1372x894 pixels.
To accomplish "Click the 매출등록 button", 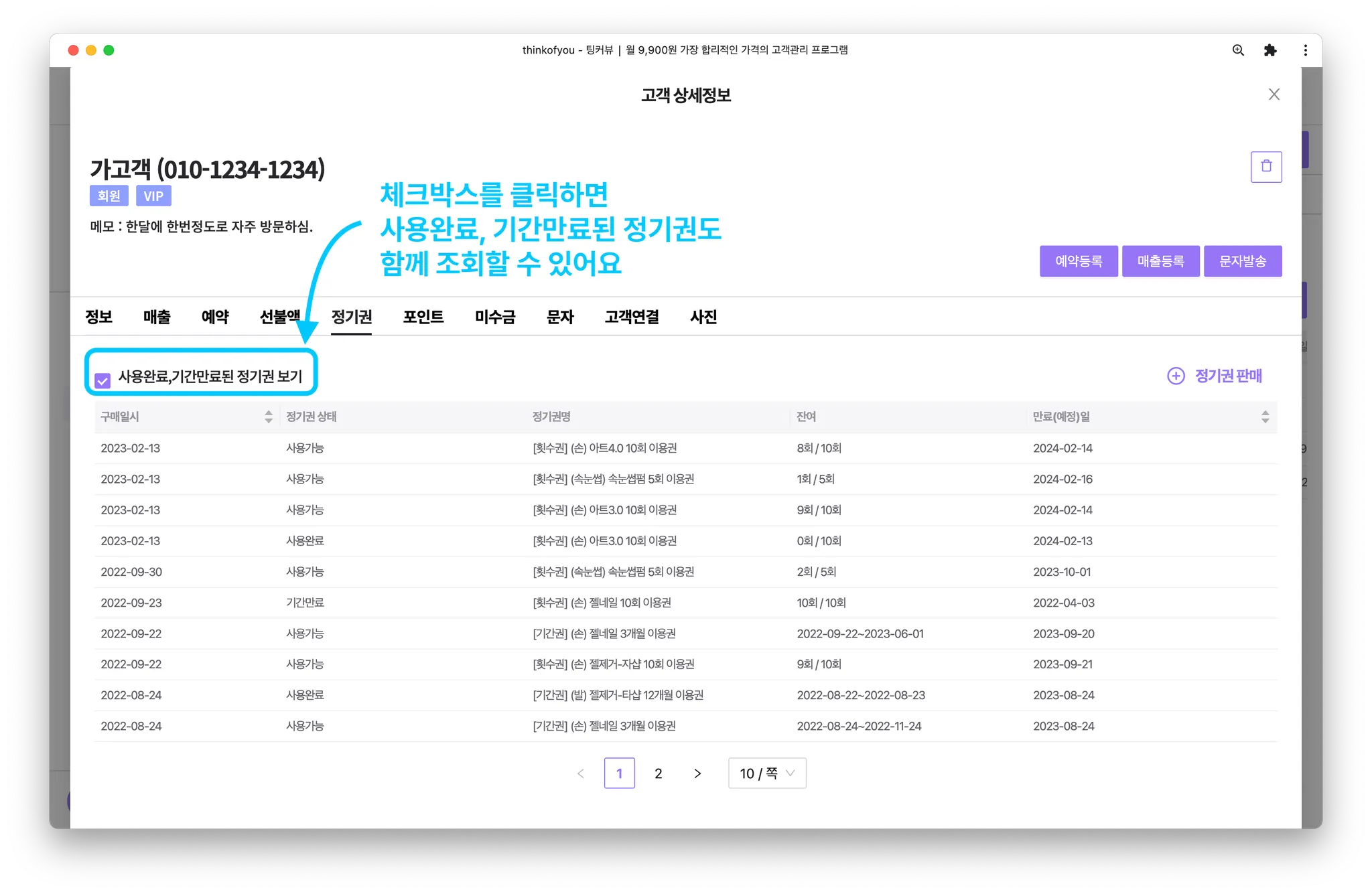I will pyautogui.click(x=1160, y=261).
